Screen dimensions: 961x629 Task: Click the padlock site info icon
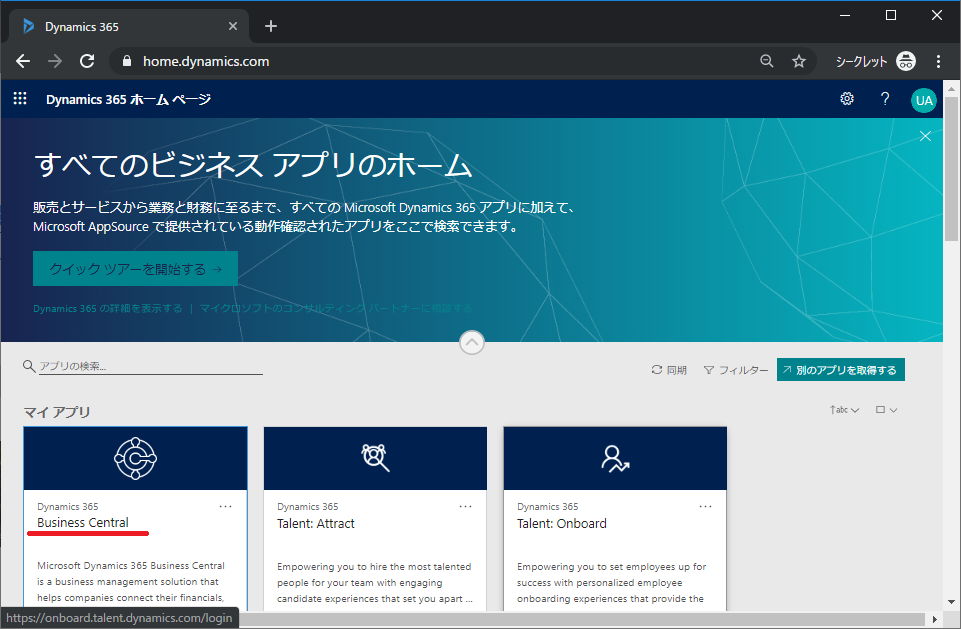point(127,61)
